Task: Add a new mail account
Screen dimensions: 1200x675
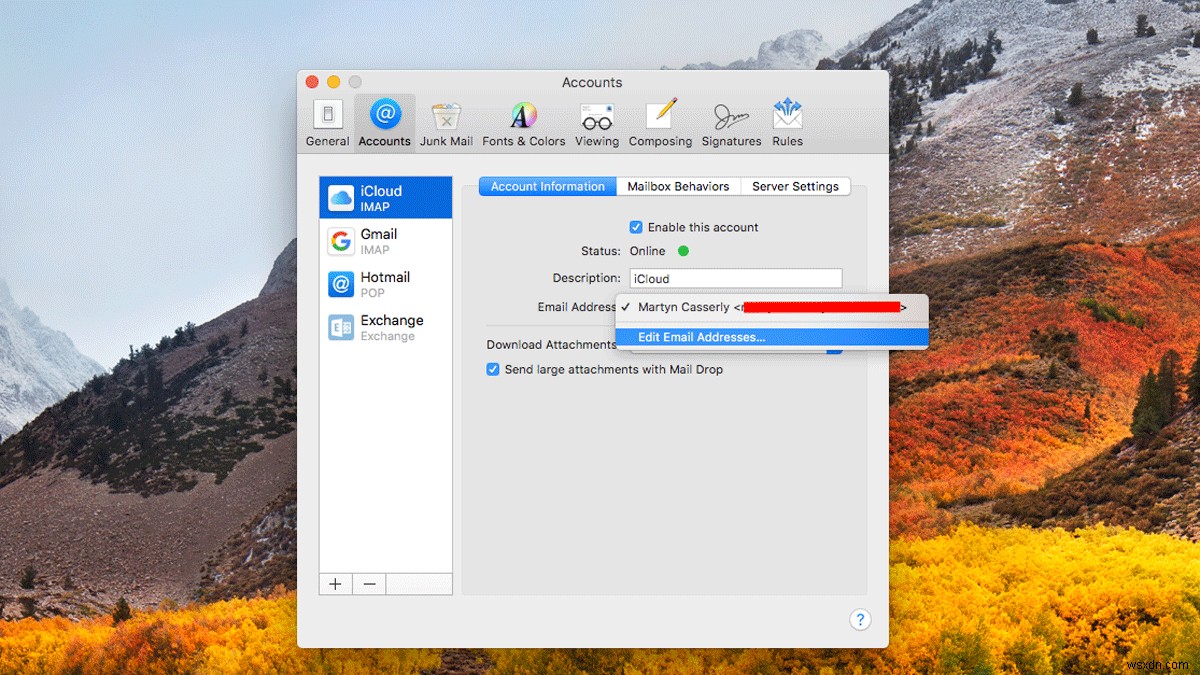Action: (x=335, y=583)
